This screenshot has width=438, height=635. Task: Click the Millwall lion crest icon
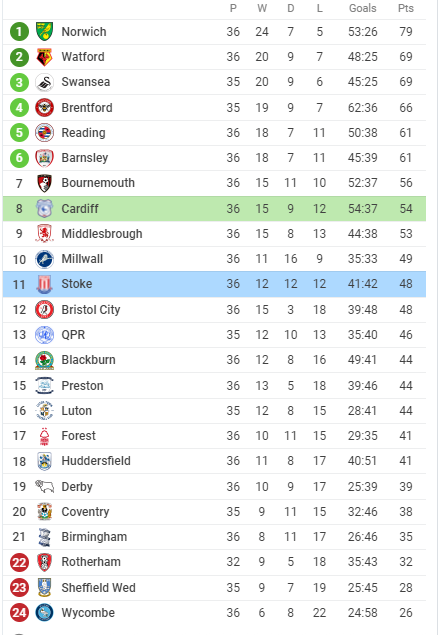45,259
